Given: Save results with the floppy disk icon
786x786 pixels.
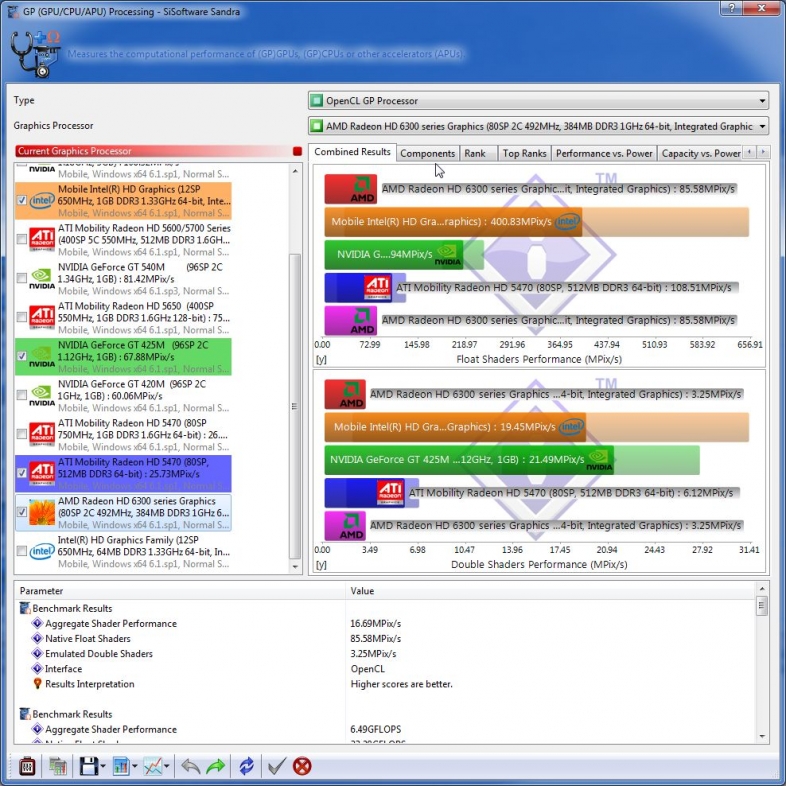Looking at the screenshot, I should coord(89,766).
